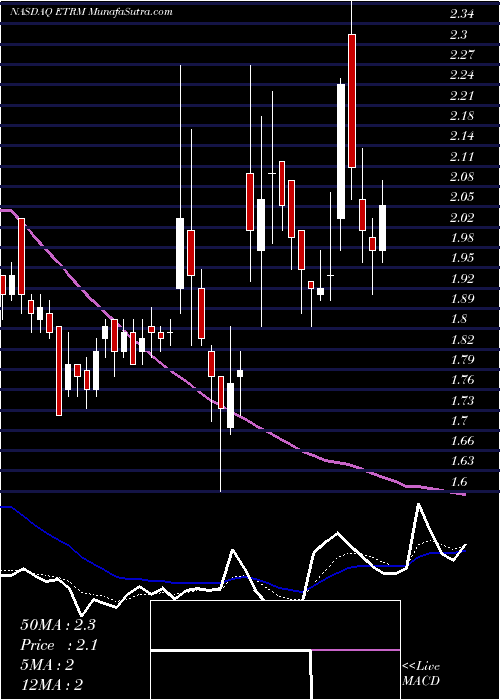Click the NASDAQ ETRM MunafaSutra.com title text
The height and width of the screenshot is (700, 500).
(91, 12)
